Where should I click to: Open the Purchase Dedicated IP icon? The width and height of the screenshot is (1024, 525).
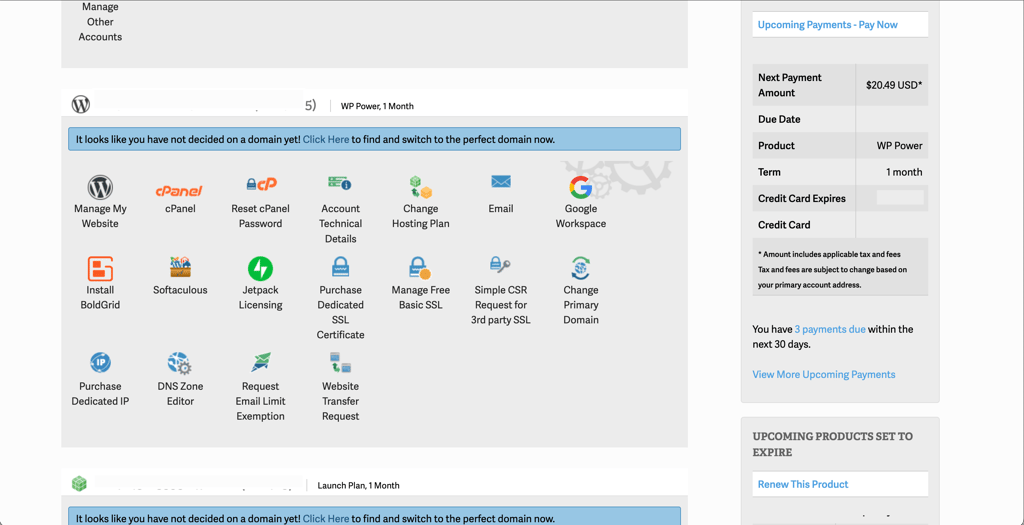click(100, 362)
